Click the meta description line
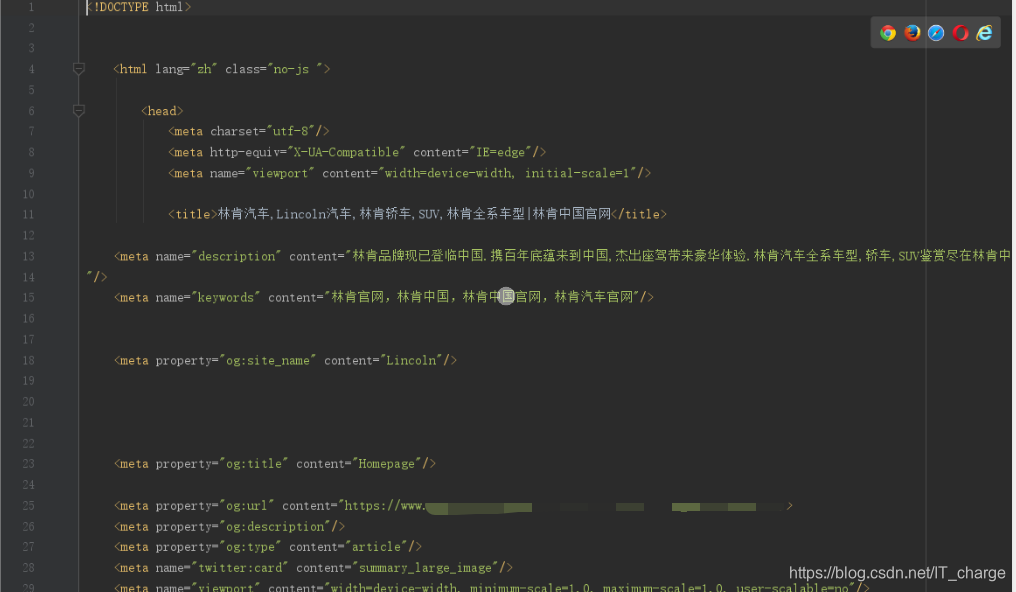This screenshot has width=1016, height=592. (x=562, y=256)
